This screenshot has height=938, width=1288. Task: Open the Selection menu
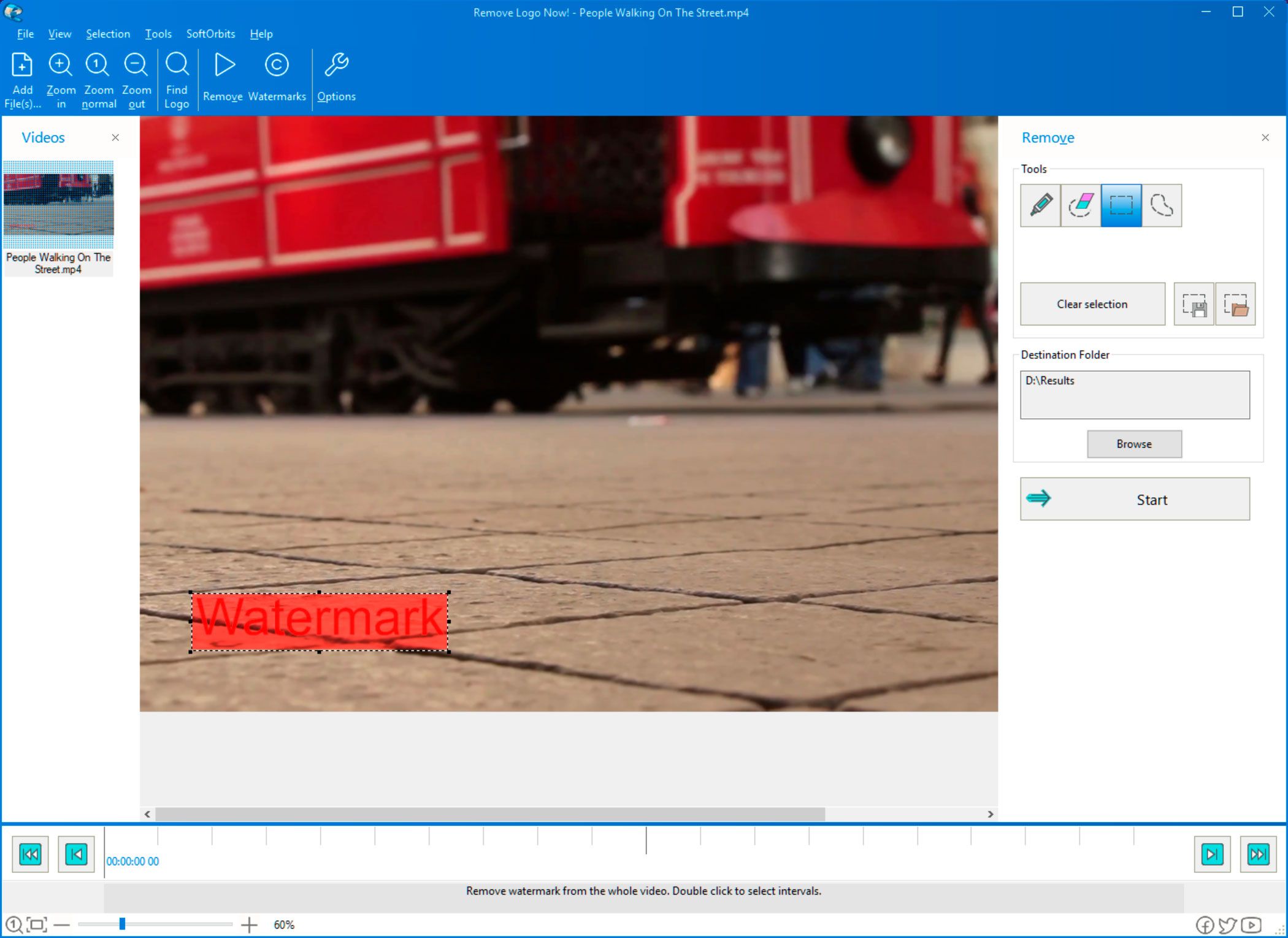point(107,33)
